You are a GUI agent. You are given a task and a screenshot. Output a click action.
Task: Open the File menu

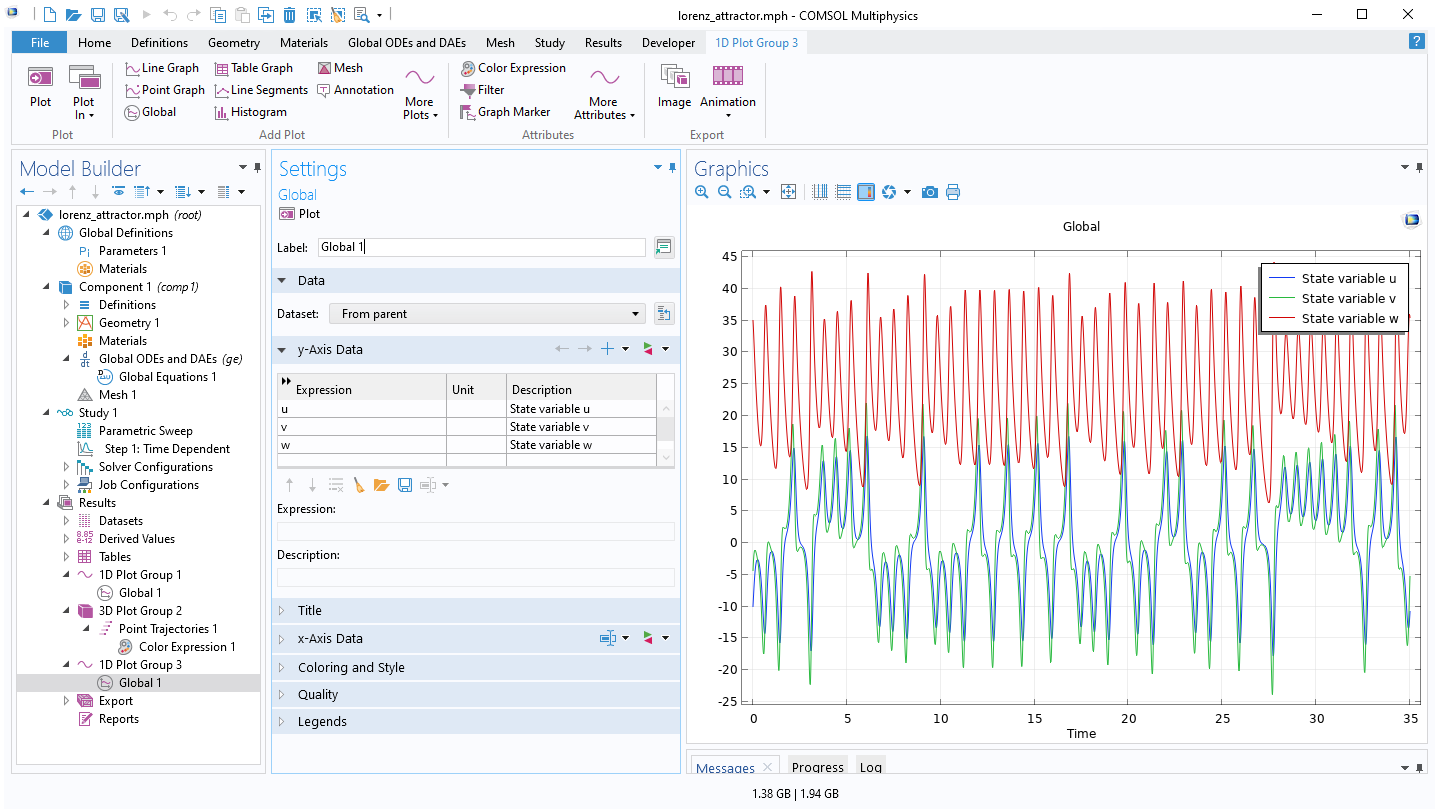tap(40, 43)
